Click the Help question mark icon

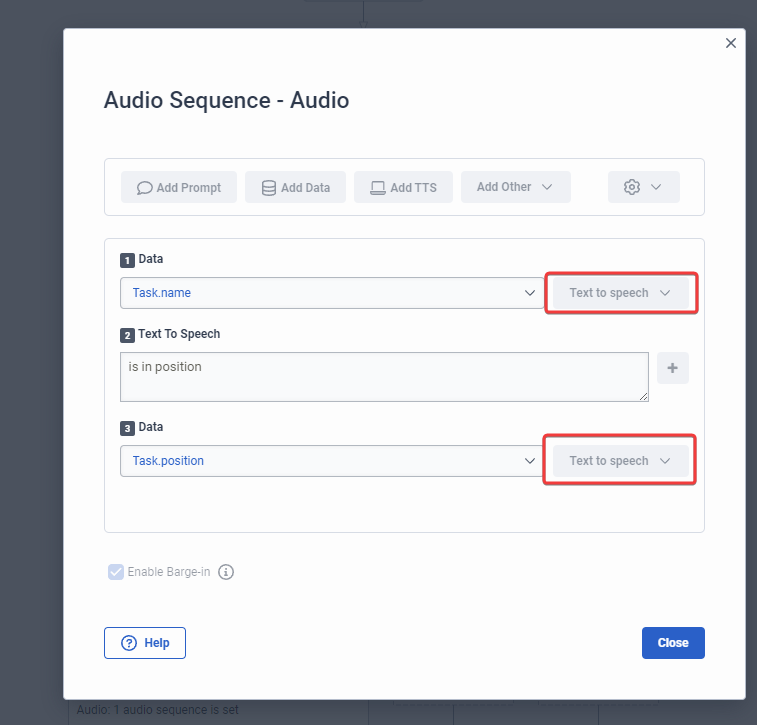pos(129,643)
